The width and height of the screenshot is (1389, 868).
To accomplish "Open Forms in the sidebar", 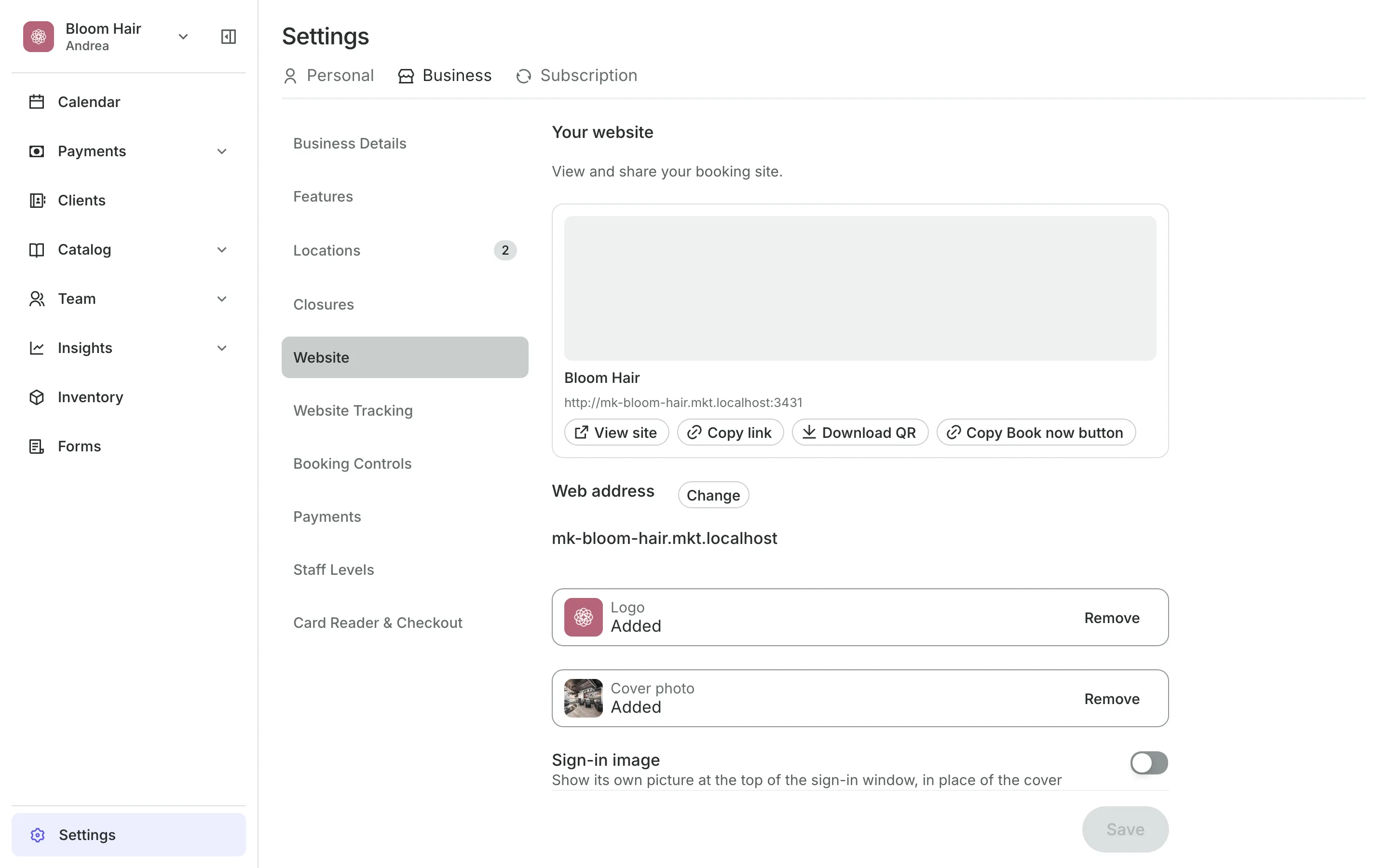I will click(x=129, y=446).
